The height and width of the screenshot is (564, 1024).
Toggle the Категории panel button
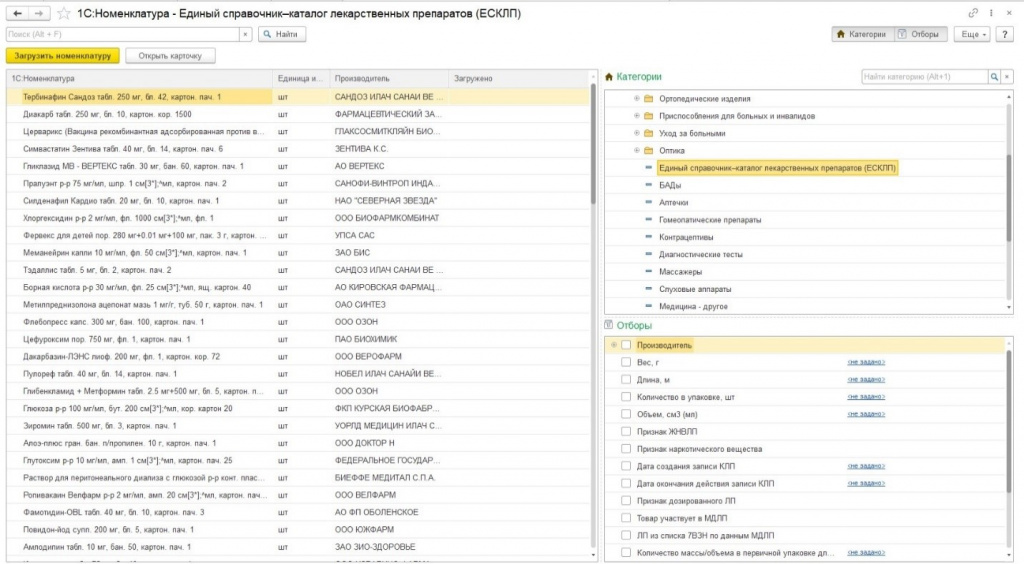coord(861,34)
